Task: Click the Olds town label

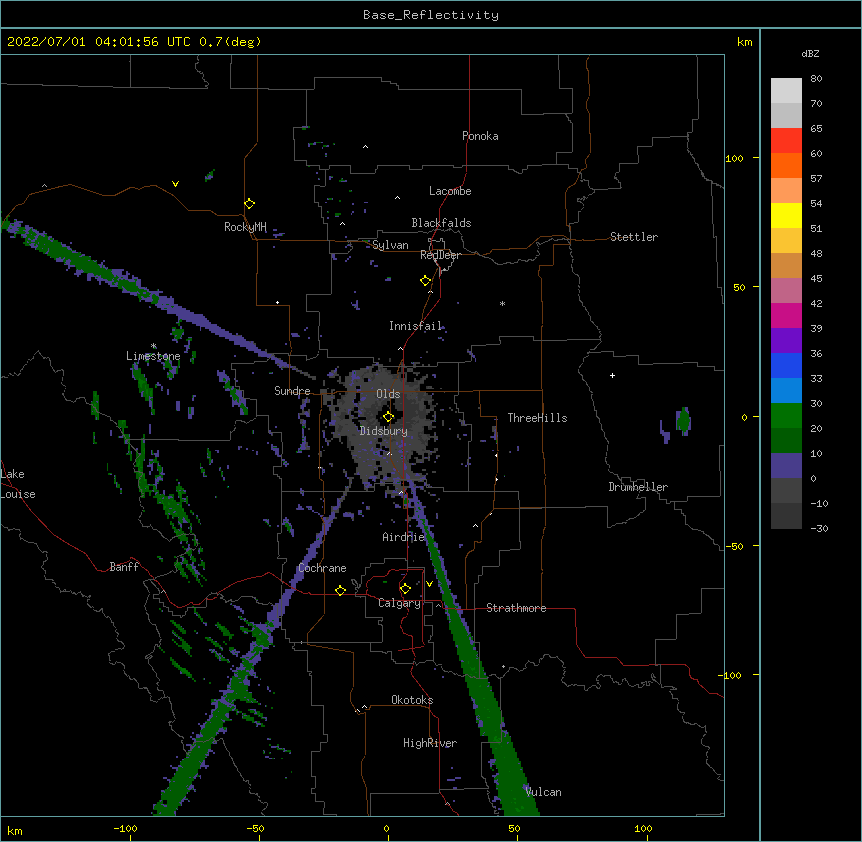Action: [388, 394]
